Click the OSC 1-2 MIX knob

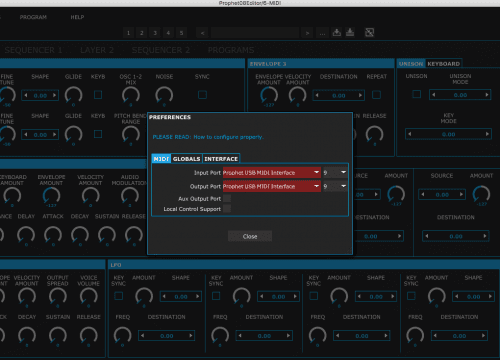coord(131,95)
